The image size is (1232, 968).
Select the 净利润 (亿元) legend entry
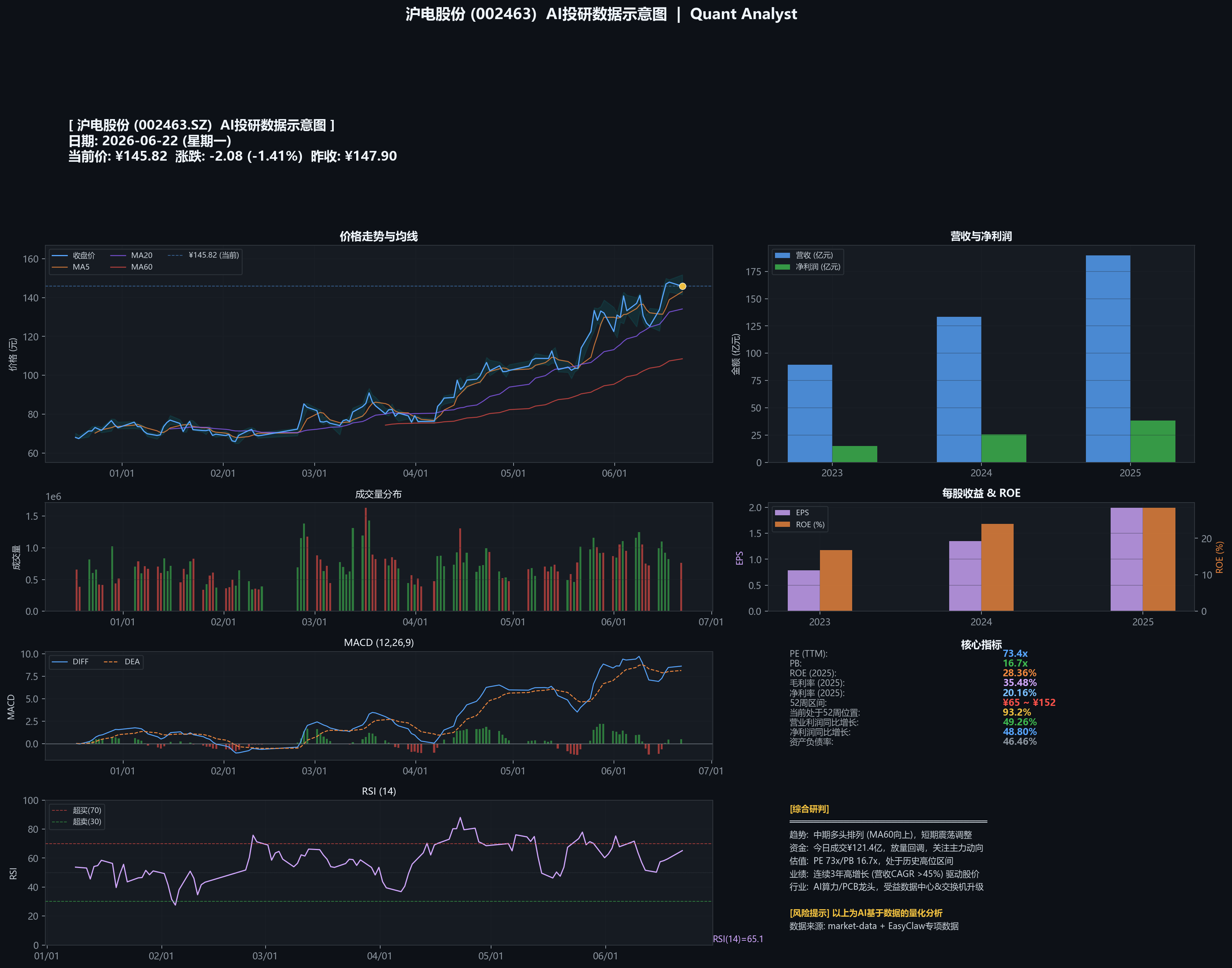pos(808,267)
